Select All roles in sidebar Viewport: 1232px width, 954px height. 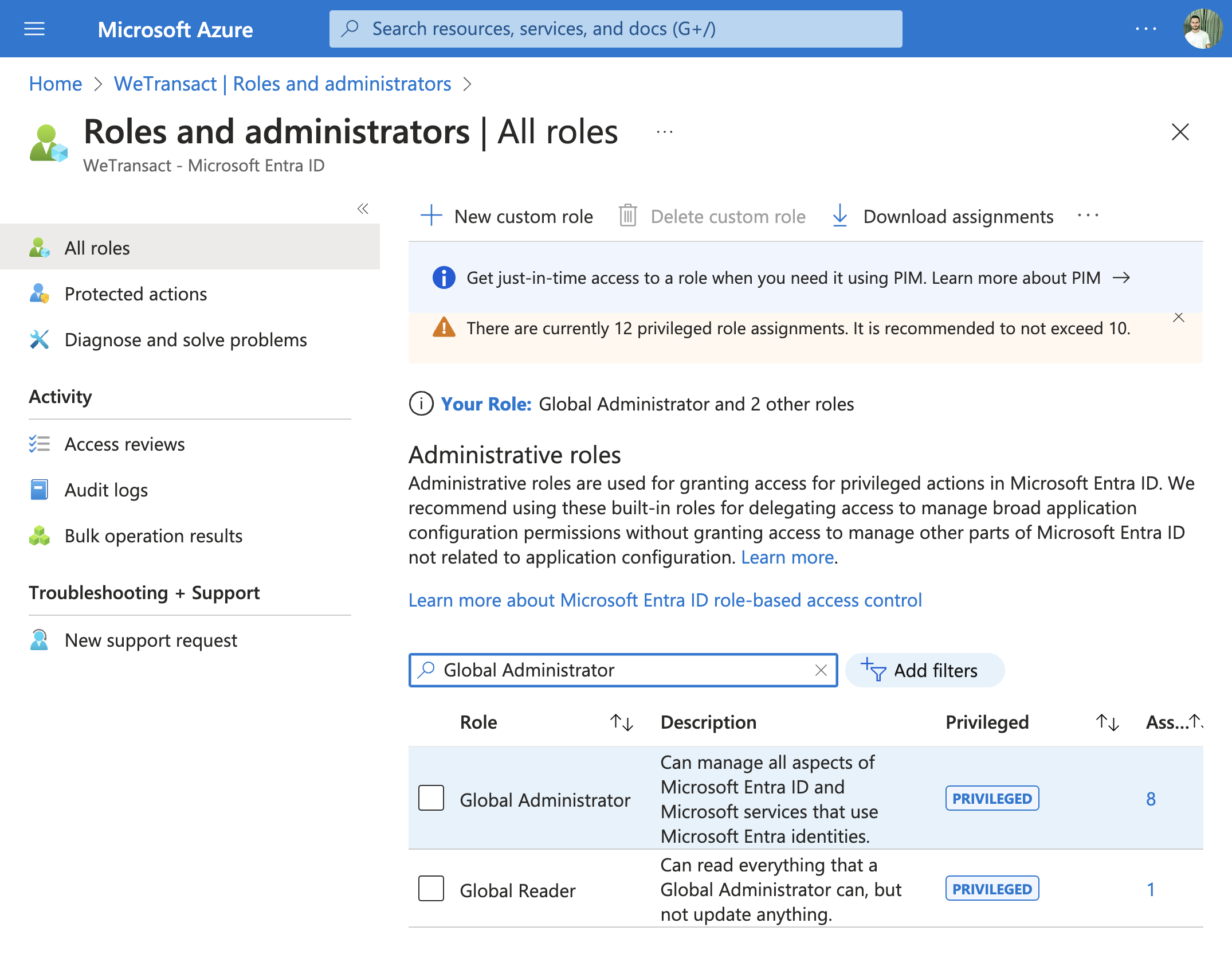[x=190, y=248]
